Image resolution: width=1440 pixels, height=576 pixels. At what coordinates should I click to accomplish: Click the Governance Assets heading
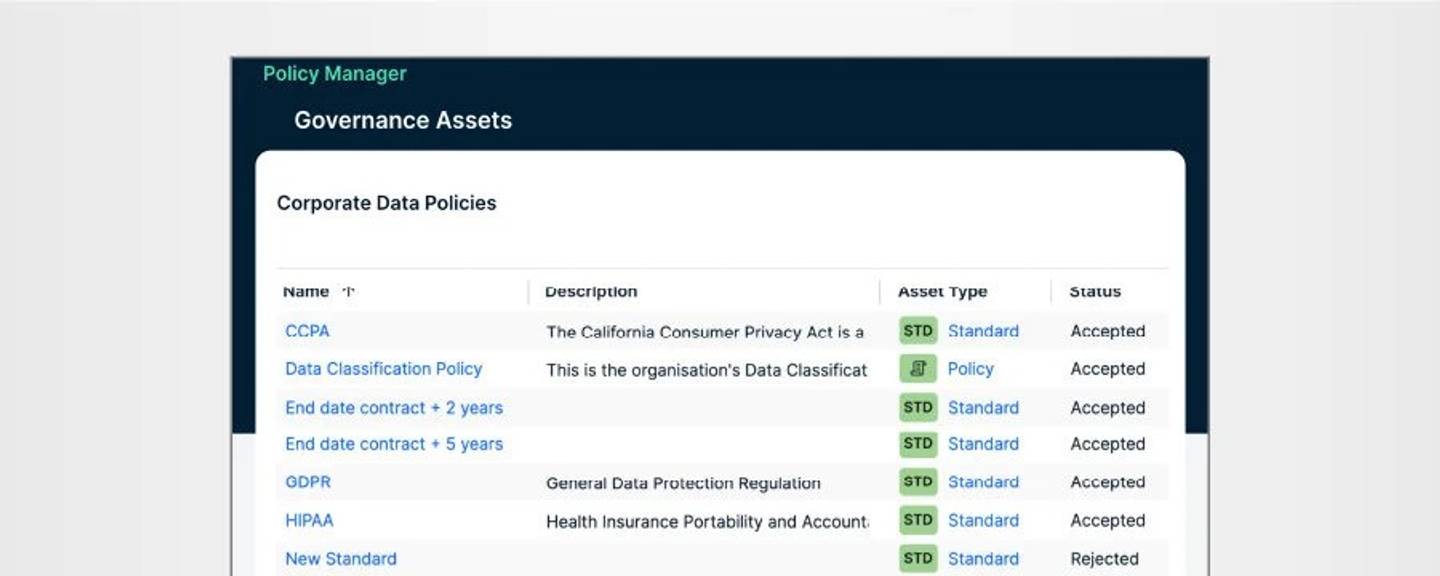(402, 120)
